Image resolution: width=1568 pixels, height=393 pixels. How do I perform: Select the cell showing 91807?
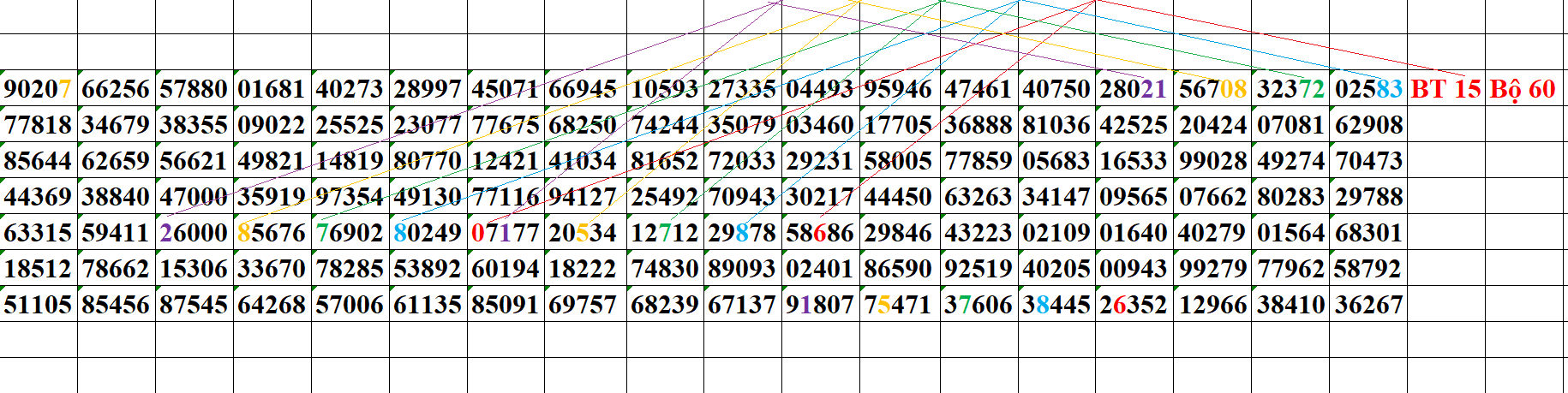821,305
